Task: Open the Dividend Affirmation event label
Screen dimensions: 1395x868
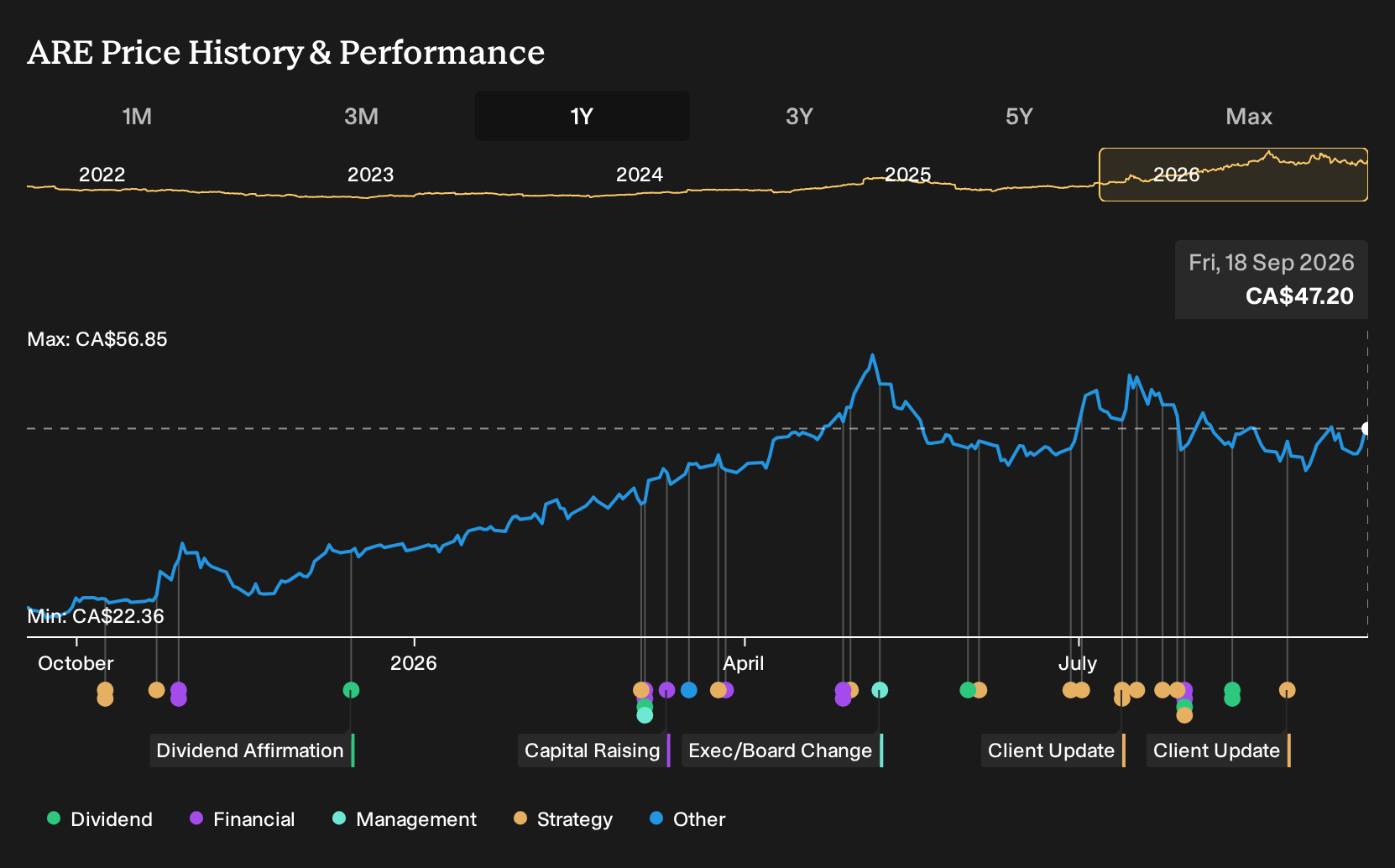Action: 253,750
